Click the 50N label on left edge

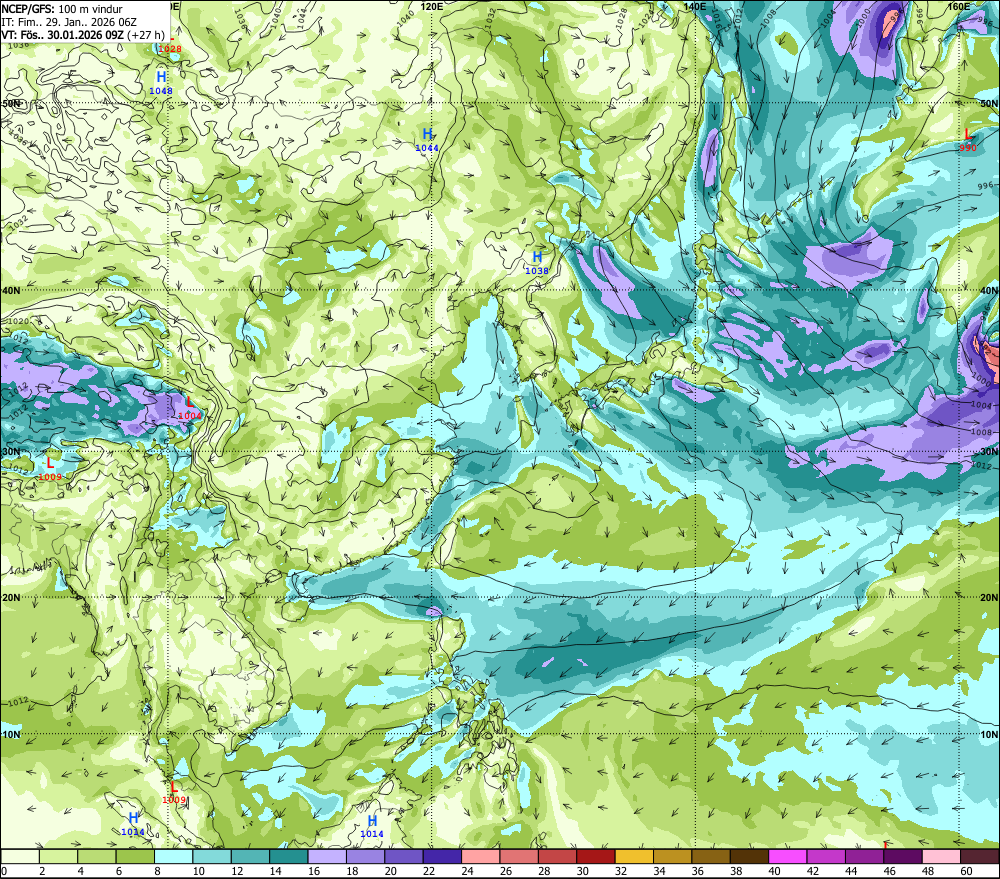(x=11, y=103)
